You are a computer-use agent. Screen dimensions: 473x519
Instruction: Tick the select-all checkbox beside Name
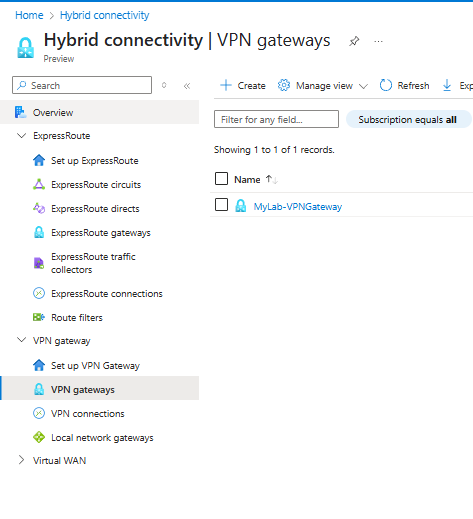tap(221, 179)
